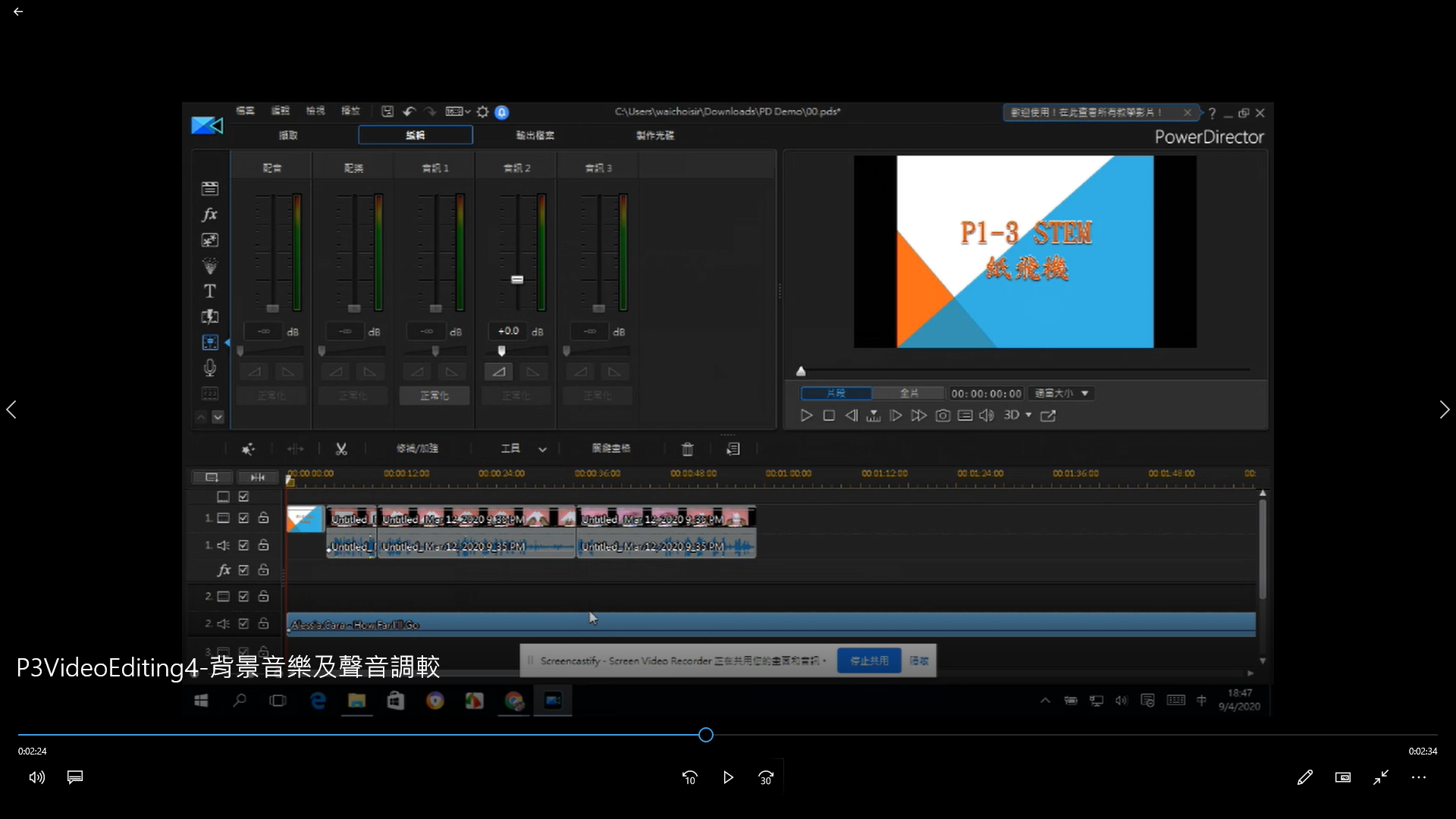The height and width of the screenshot is (819, 1456).
Task: Expand the sidebar rooms down chevron
Action: [x=218, y=417]
